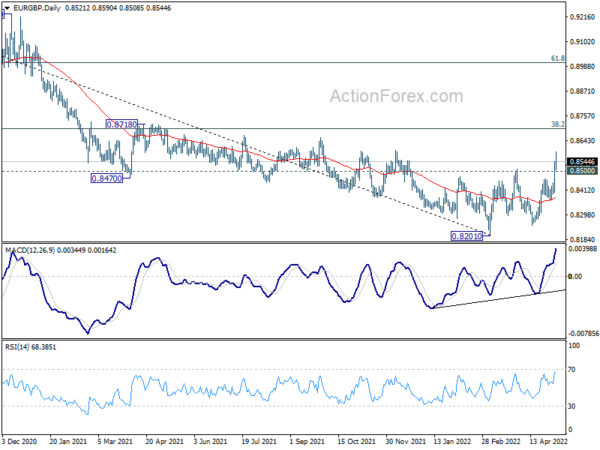Click the 3 Dec 2020 date label
This screenshot has height=450, width=600.
click(20, 442)
